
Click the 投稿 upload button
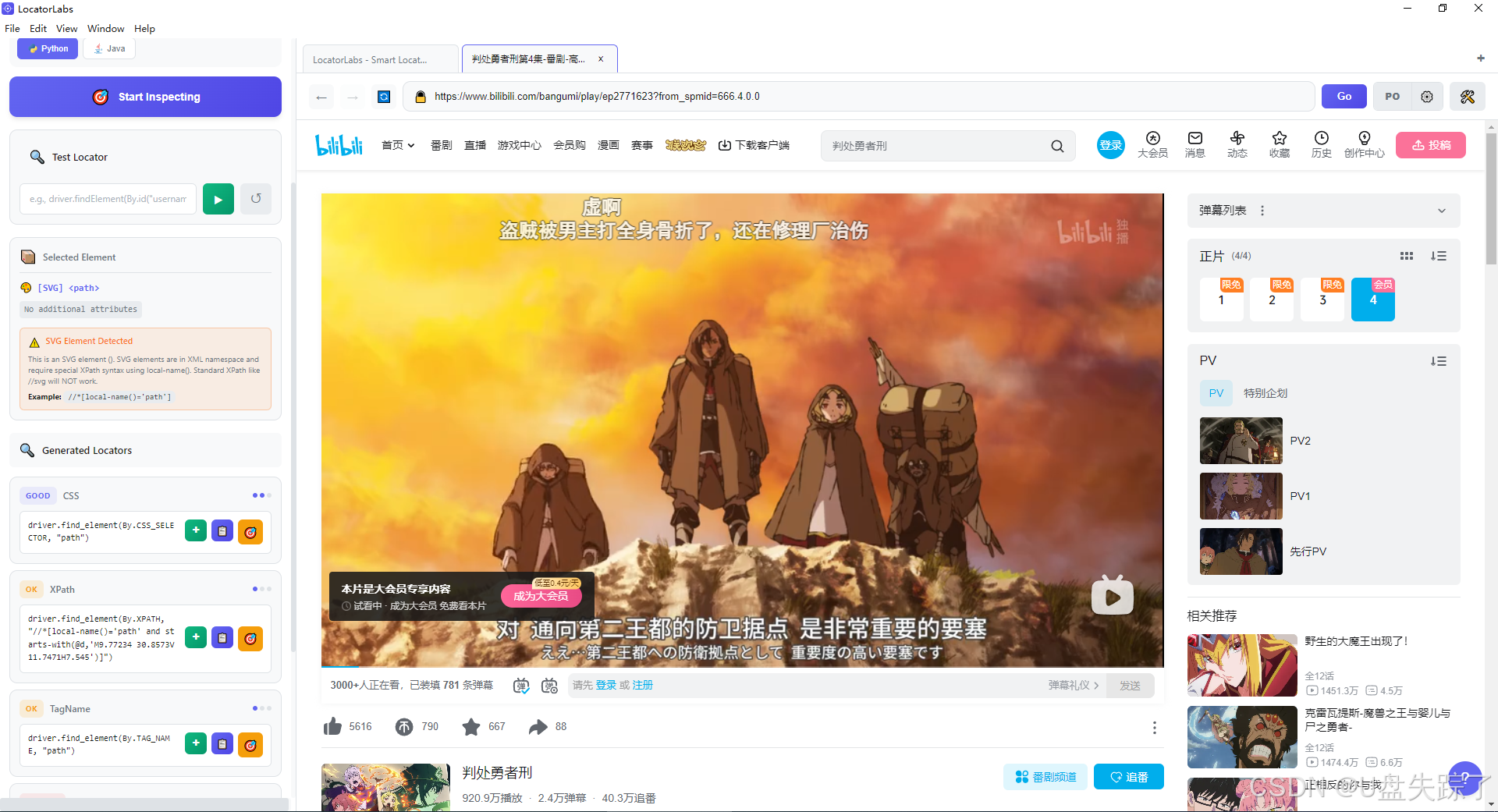coord(1431,145)
